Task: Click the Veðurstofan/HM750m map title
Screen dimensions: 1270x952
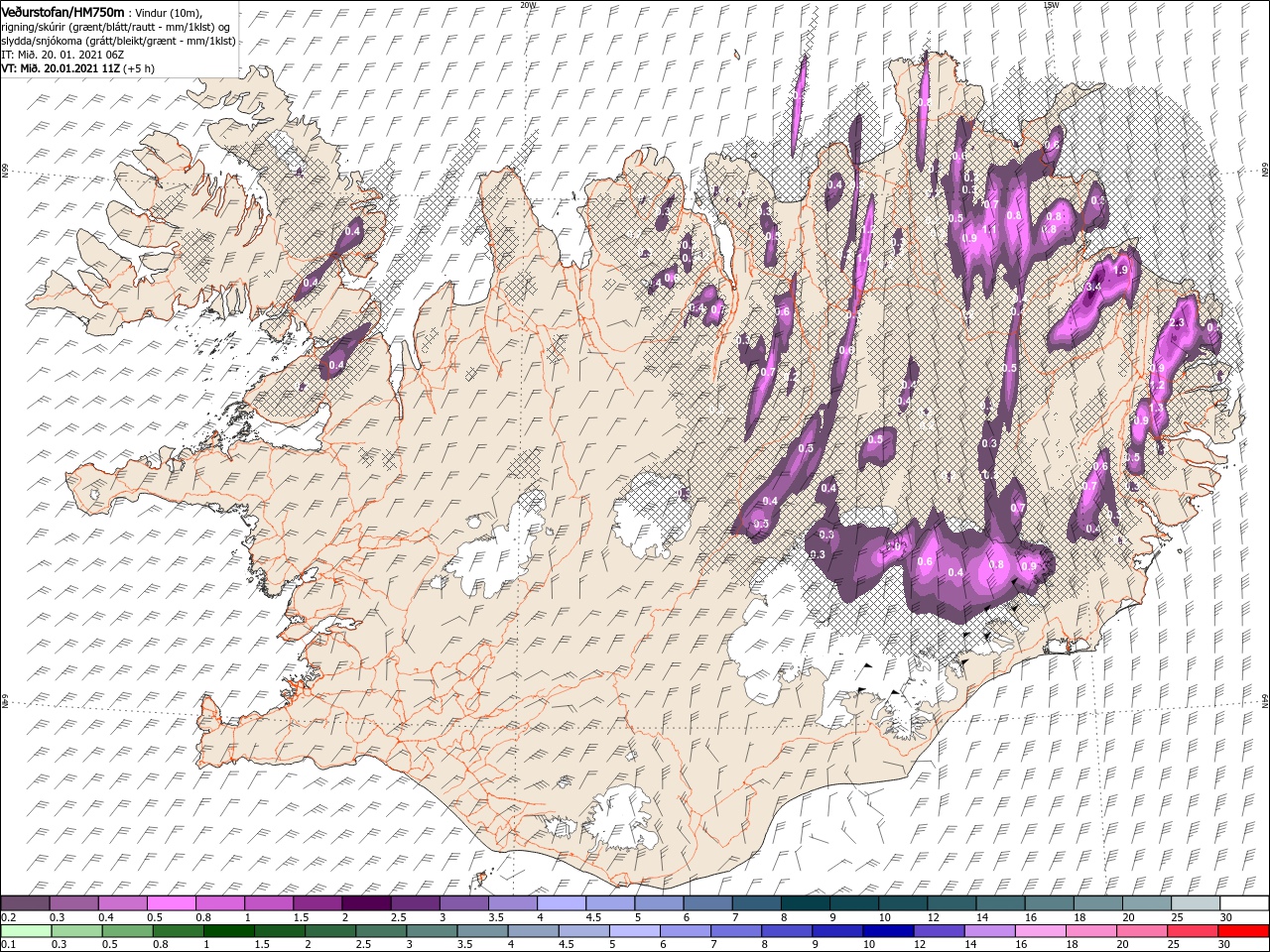Action: (x=63, y=11)
